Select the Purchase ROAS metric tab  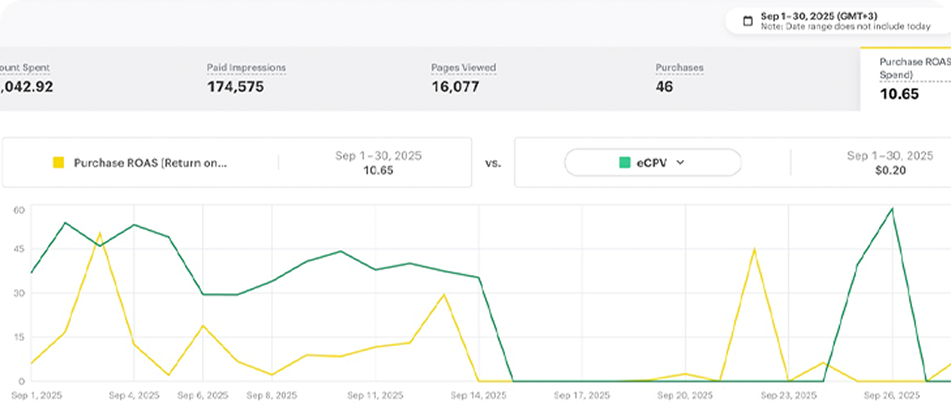[906, 79]
